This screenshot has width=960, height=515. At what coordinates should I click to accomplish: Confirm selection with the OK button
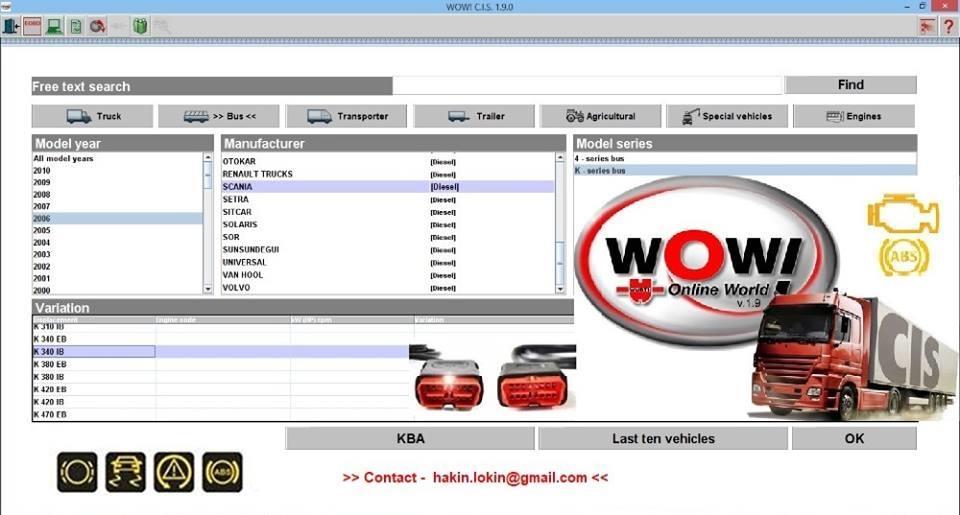[854, 438]
